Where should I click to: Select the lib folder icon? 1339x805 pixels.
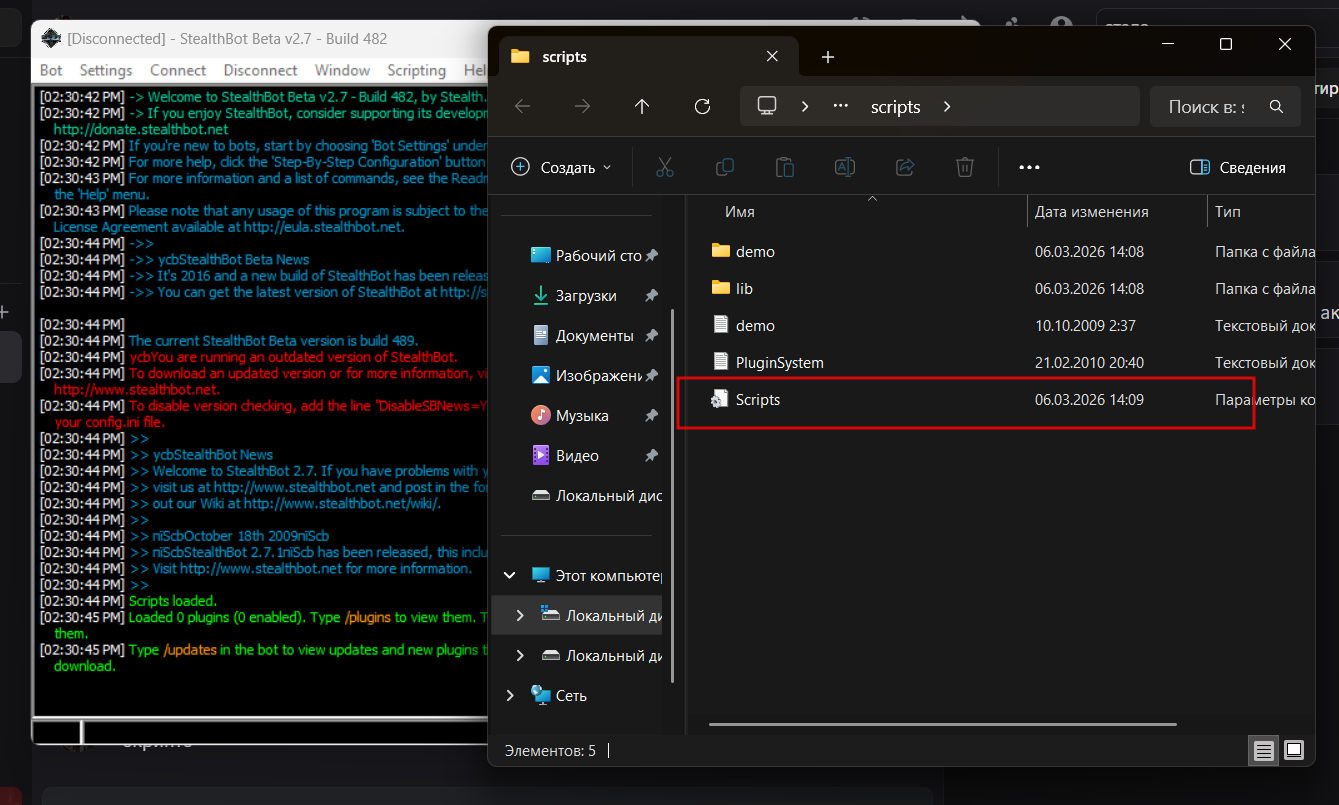[721, 288]
